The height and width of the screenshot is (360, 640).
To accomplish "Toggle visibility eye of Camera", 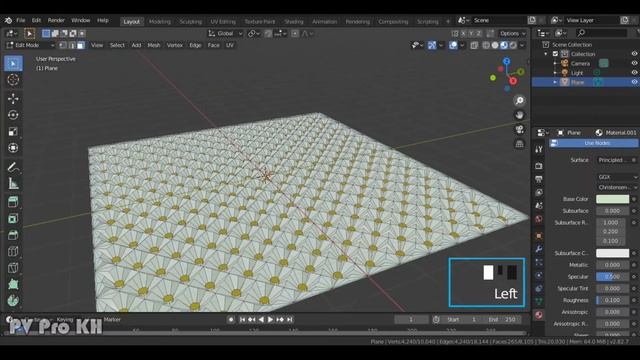I will click(634, 63).
